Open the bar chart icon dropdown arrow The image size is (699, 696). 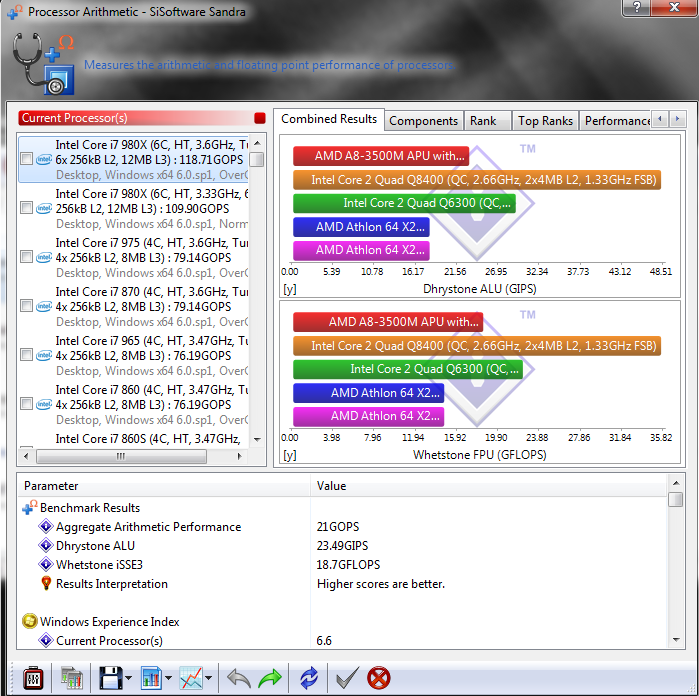(x=169, y=678)
